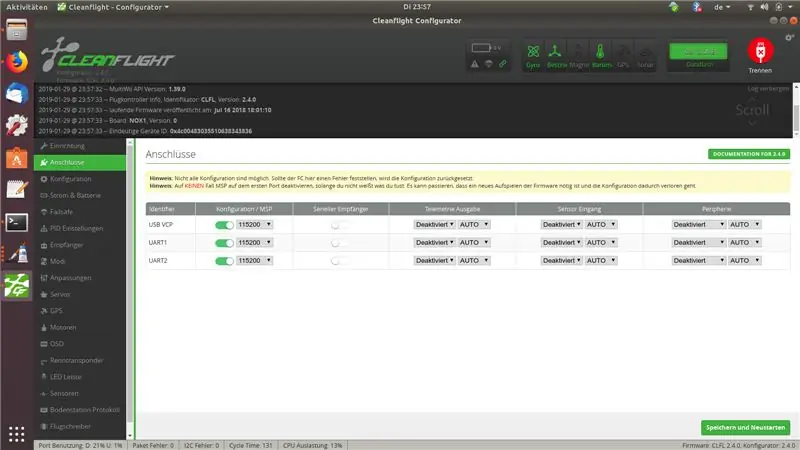Open Firefox from the dock
Image resolution: width=800 pixels, height=450 pixels.
16,62
